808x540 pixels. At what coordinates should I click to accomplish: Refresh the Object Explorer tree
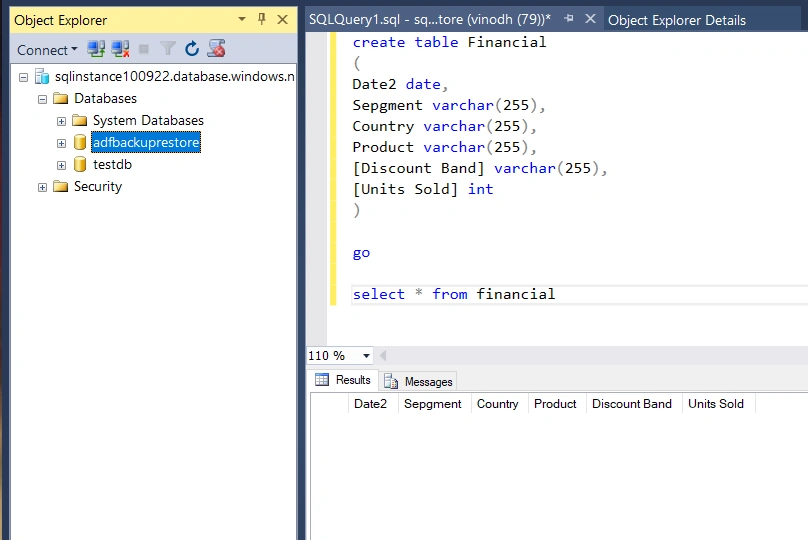click(192, 49)
